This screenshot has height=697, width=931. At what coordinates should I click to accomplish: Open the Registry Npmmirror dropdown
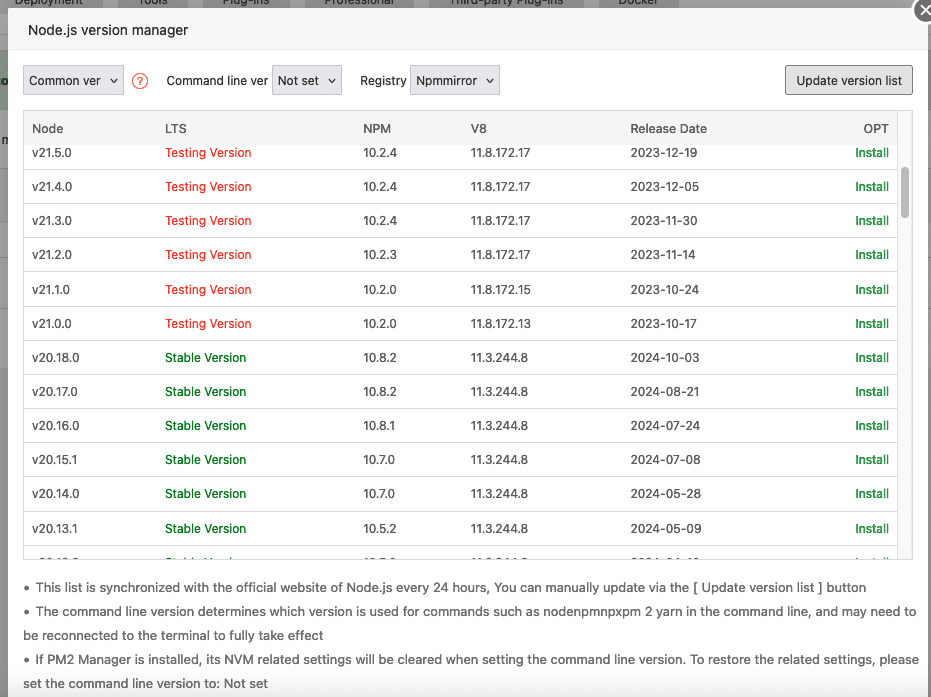coord(454,81)
